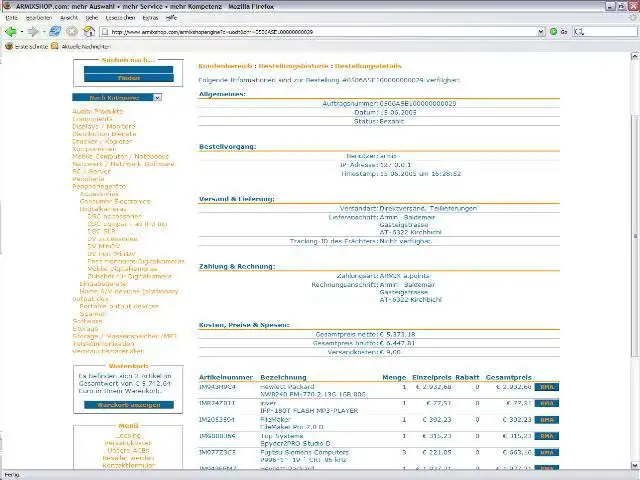Click RMA button for IFP-180T MP3-Player row

tap(547, 403)
